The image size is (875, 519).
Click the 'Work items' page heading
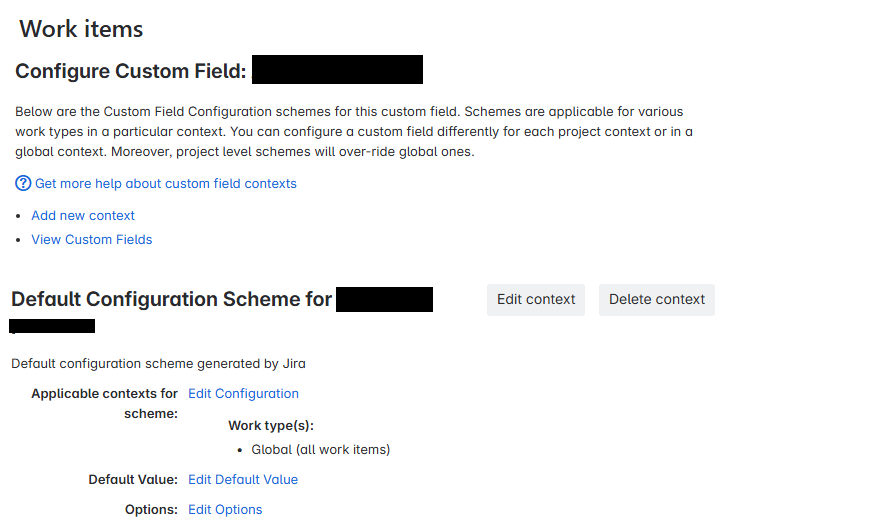[81, 29]
